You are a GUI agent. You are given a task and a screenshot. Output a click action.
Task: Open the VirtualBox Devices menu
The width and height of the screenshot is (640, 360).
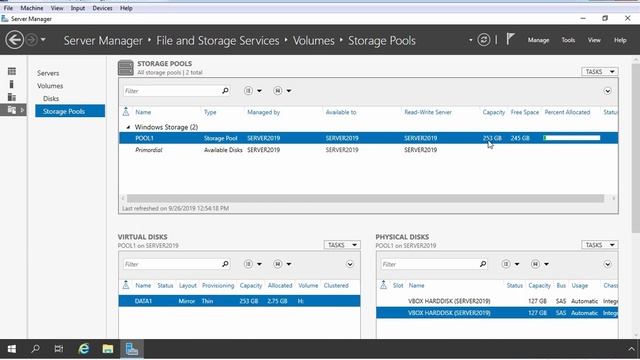pos(102,8)
